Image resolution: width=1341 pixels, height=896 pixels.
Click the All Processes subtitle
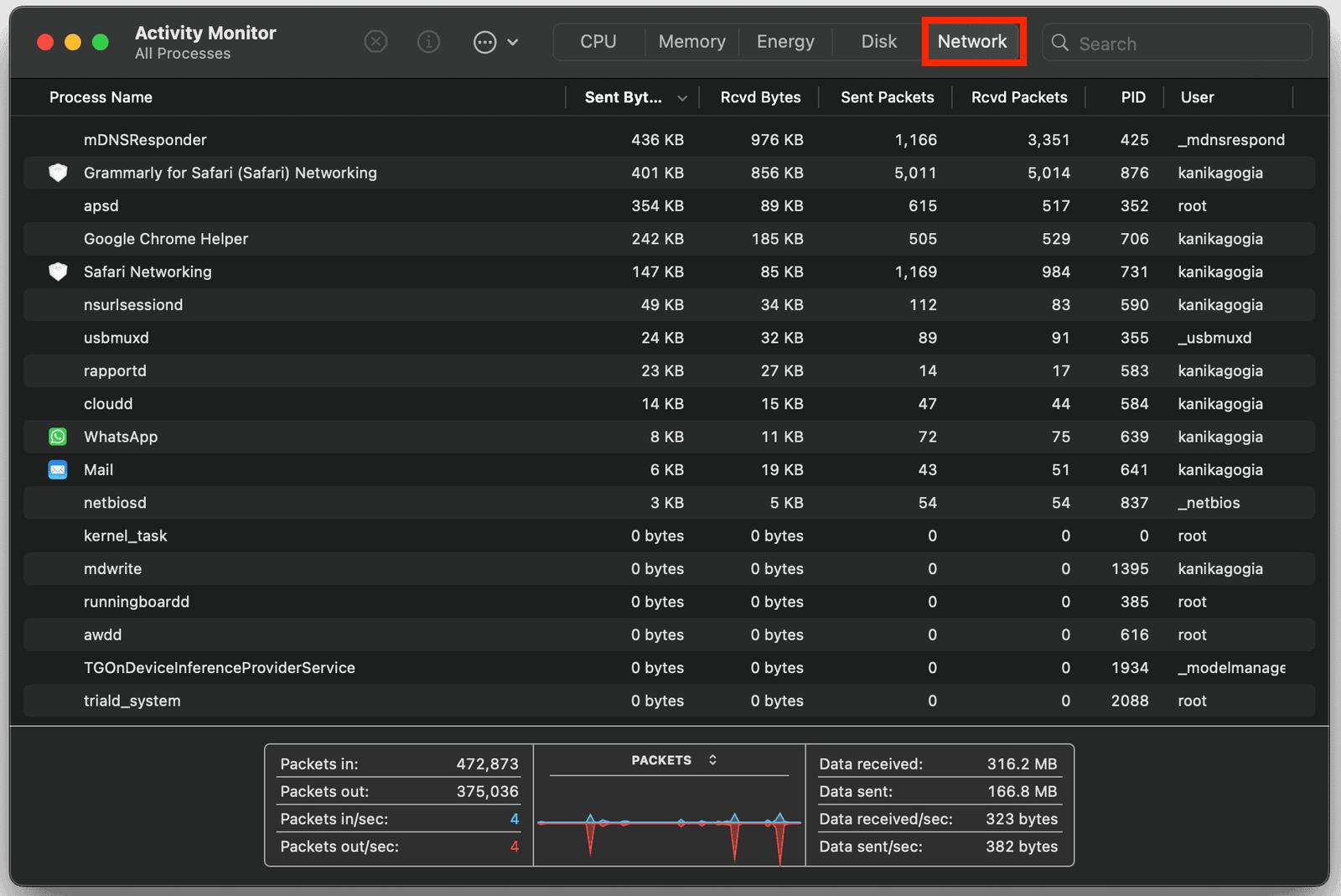tap(183, 54)
